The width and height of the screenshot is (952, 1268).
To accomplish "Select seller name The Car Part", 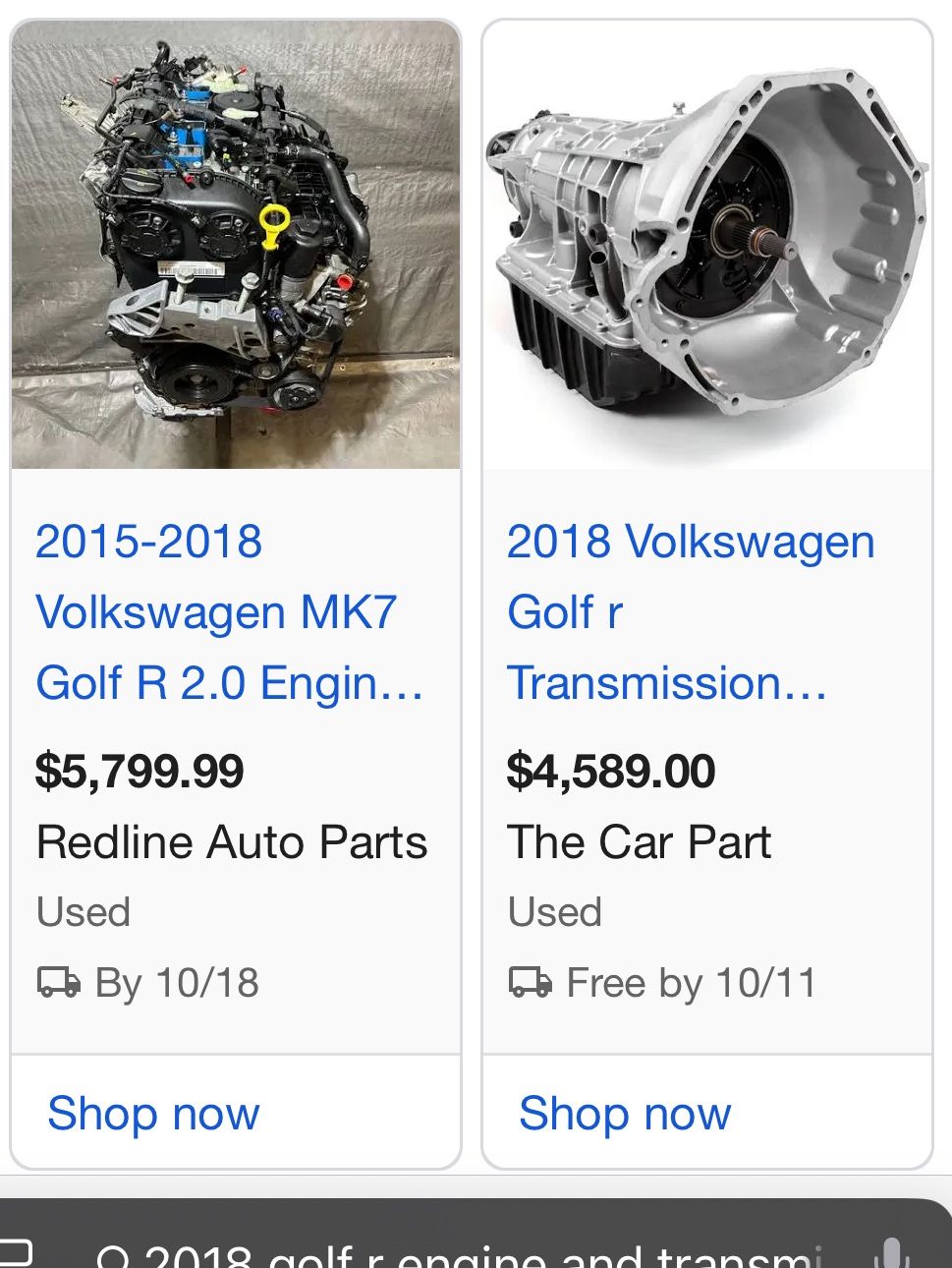I will [x=639, y=842].
